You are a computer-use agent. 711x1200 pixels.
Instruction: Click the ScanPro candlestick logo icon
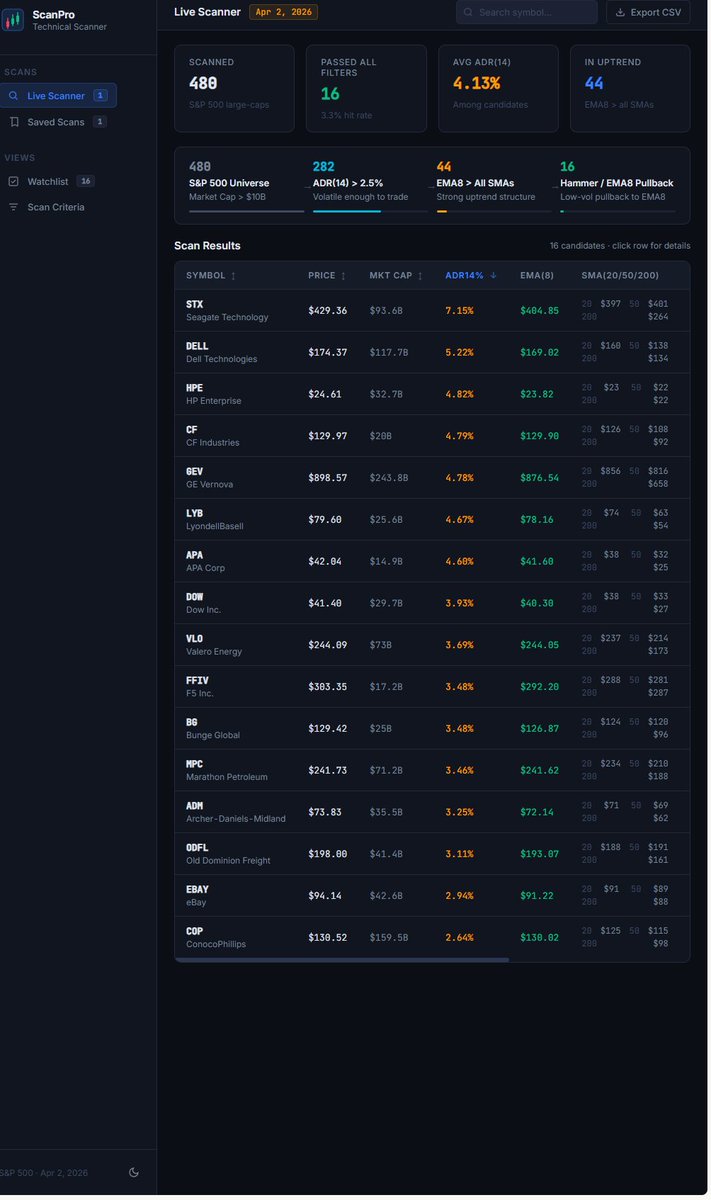pos(13,20)
